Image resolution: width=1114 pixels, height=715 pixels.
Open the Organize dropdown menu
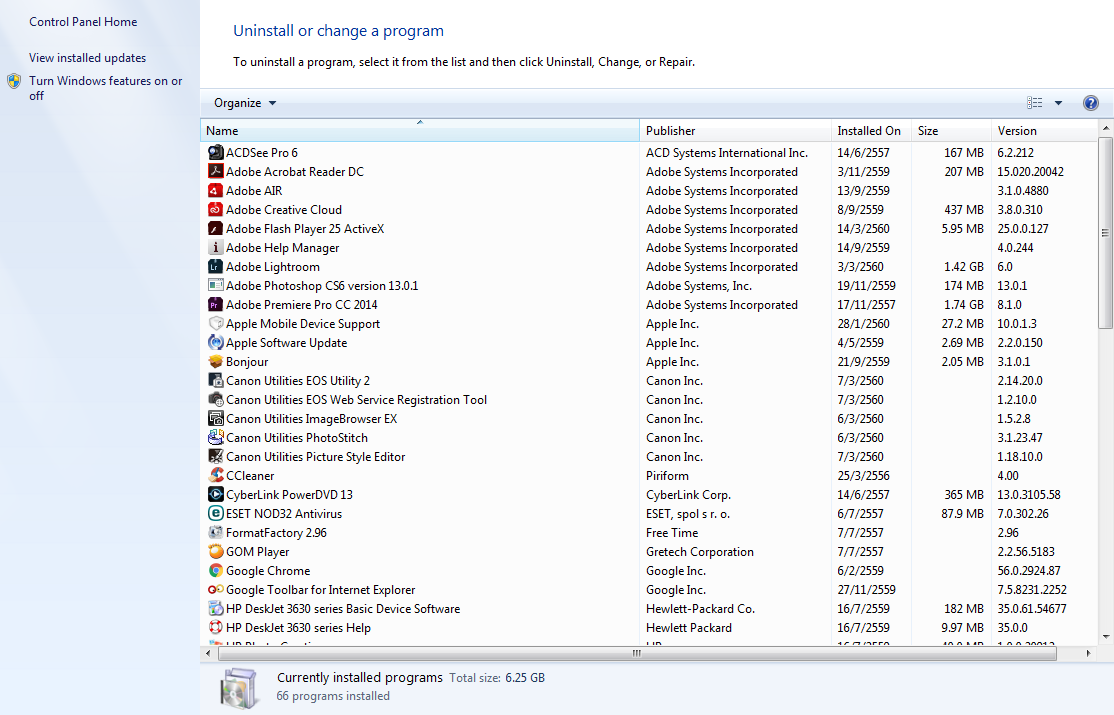[x=244, y=103]
